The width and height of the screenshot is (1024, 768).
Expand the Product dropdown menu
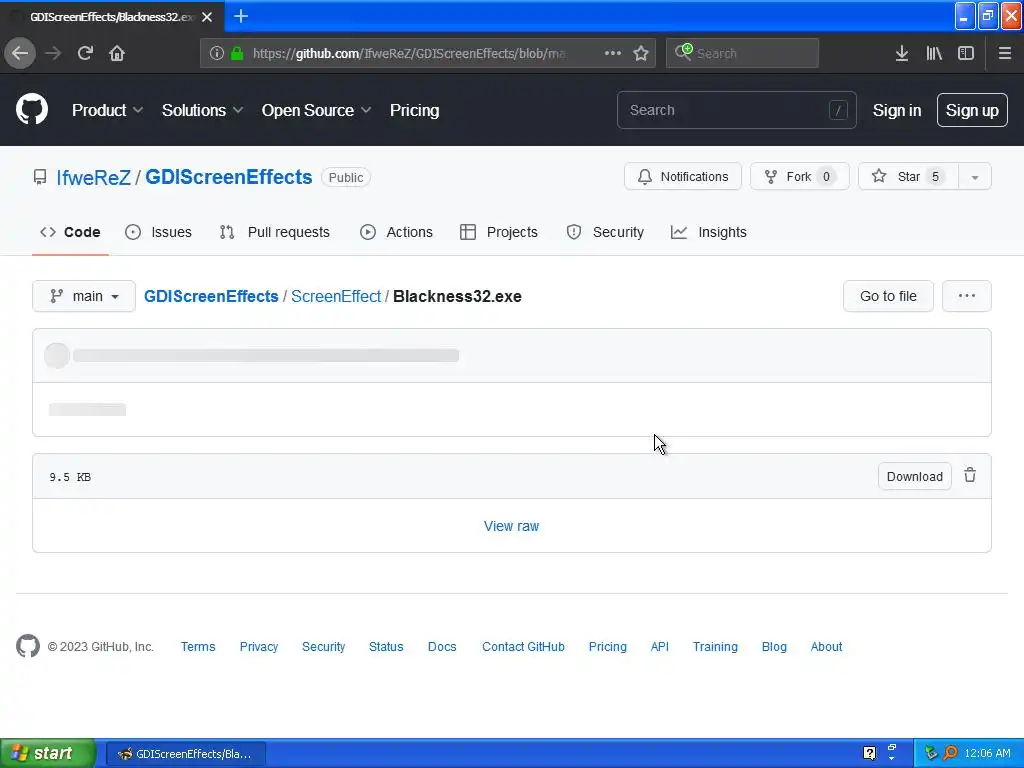coord(107,110)
